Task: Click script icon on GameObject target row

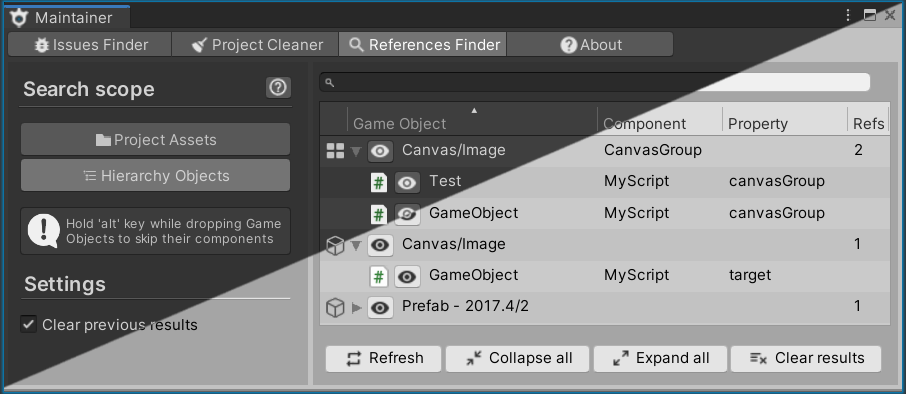Action: 378,277
